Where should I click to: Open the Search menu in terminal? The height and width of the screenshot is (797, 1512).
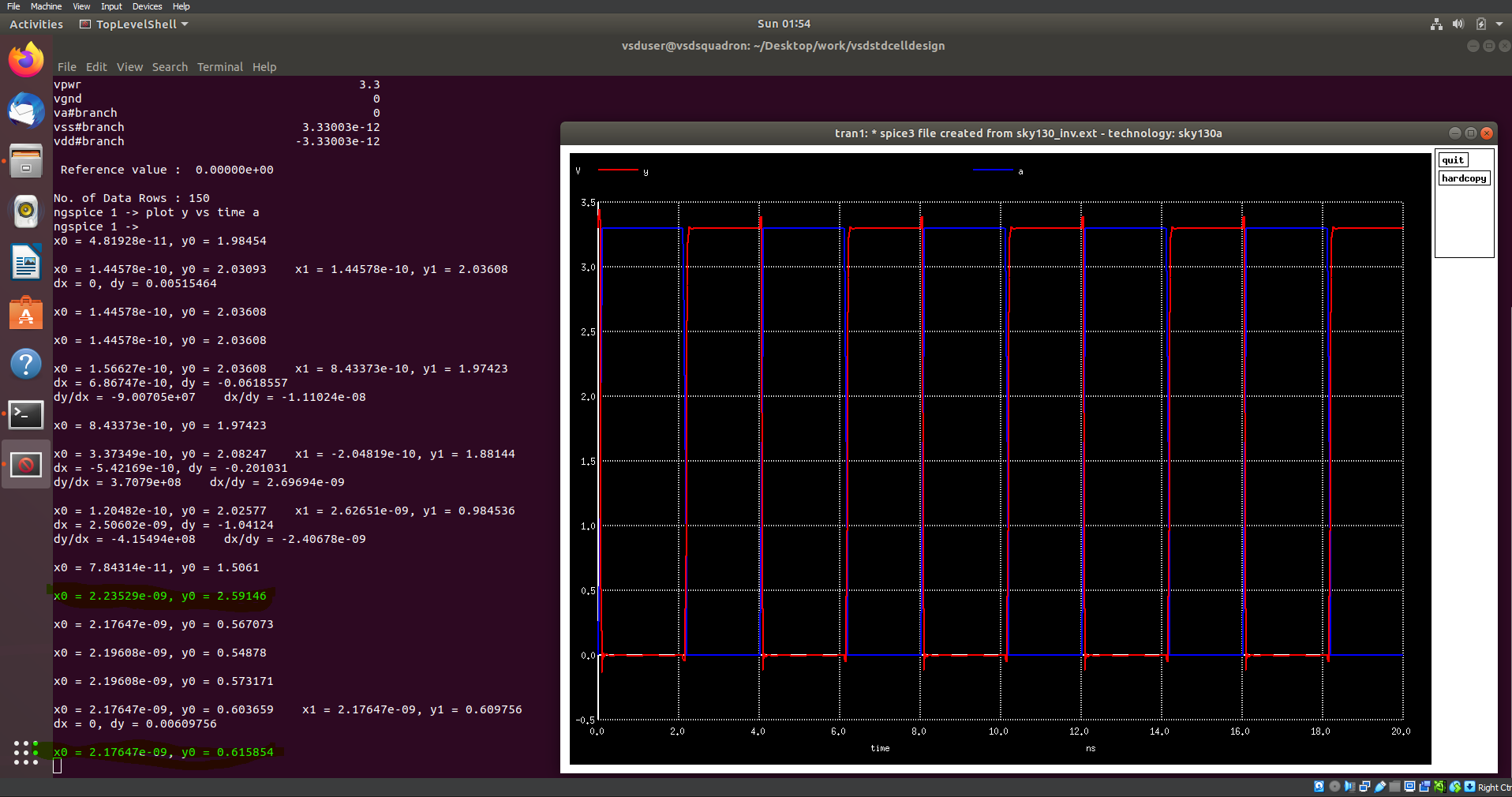(170, 67)
